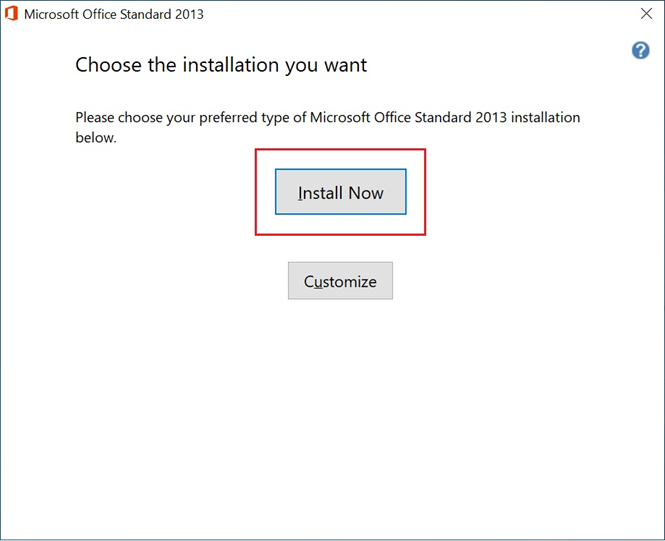Click the Install Now button
Viewport: 665px width, 541px height.
(x=341, y=192)
